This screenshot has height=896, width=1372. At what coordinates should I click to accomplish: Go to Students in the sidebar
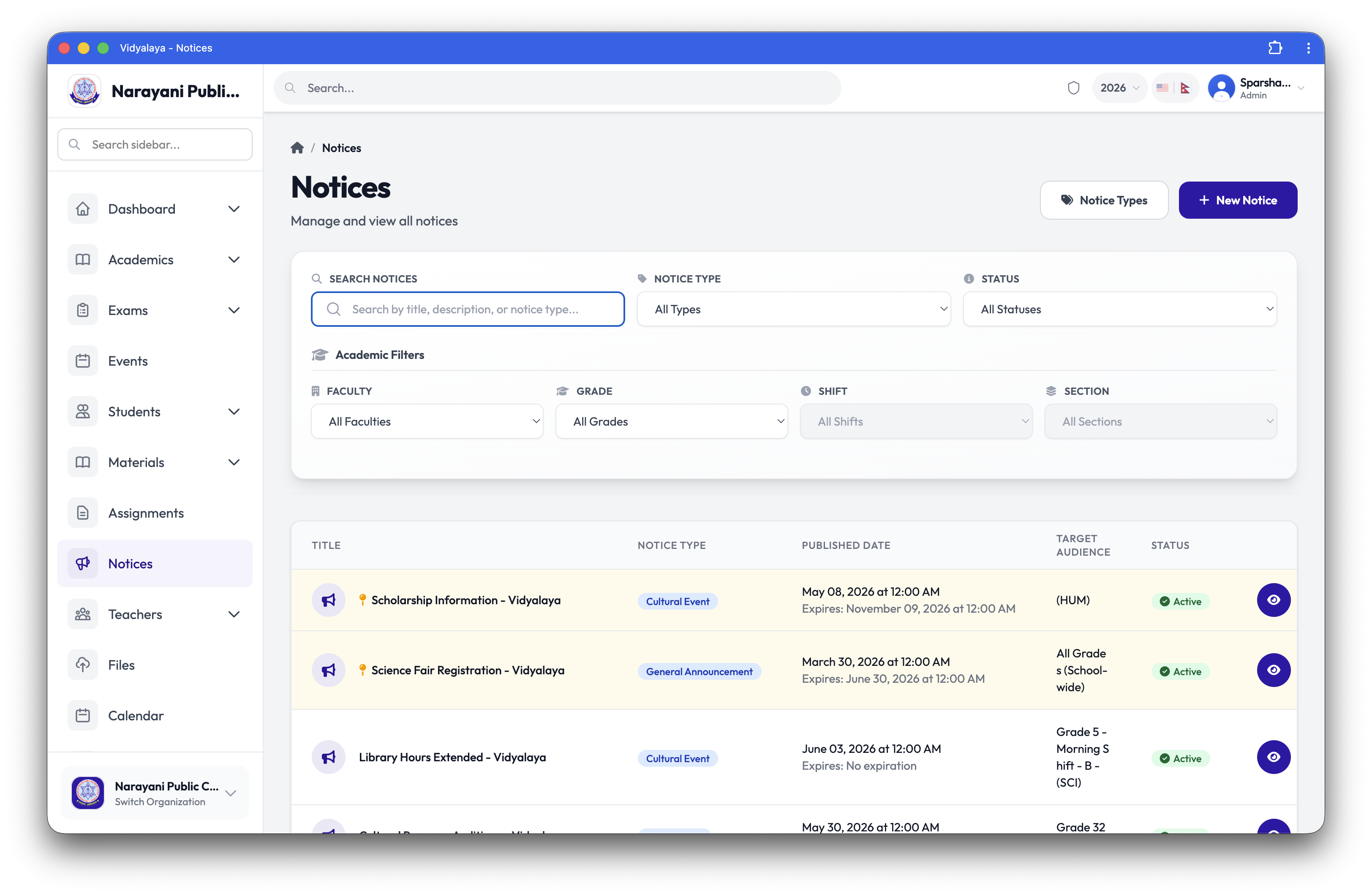(x=155, y=411)
